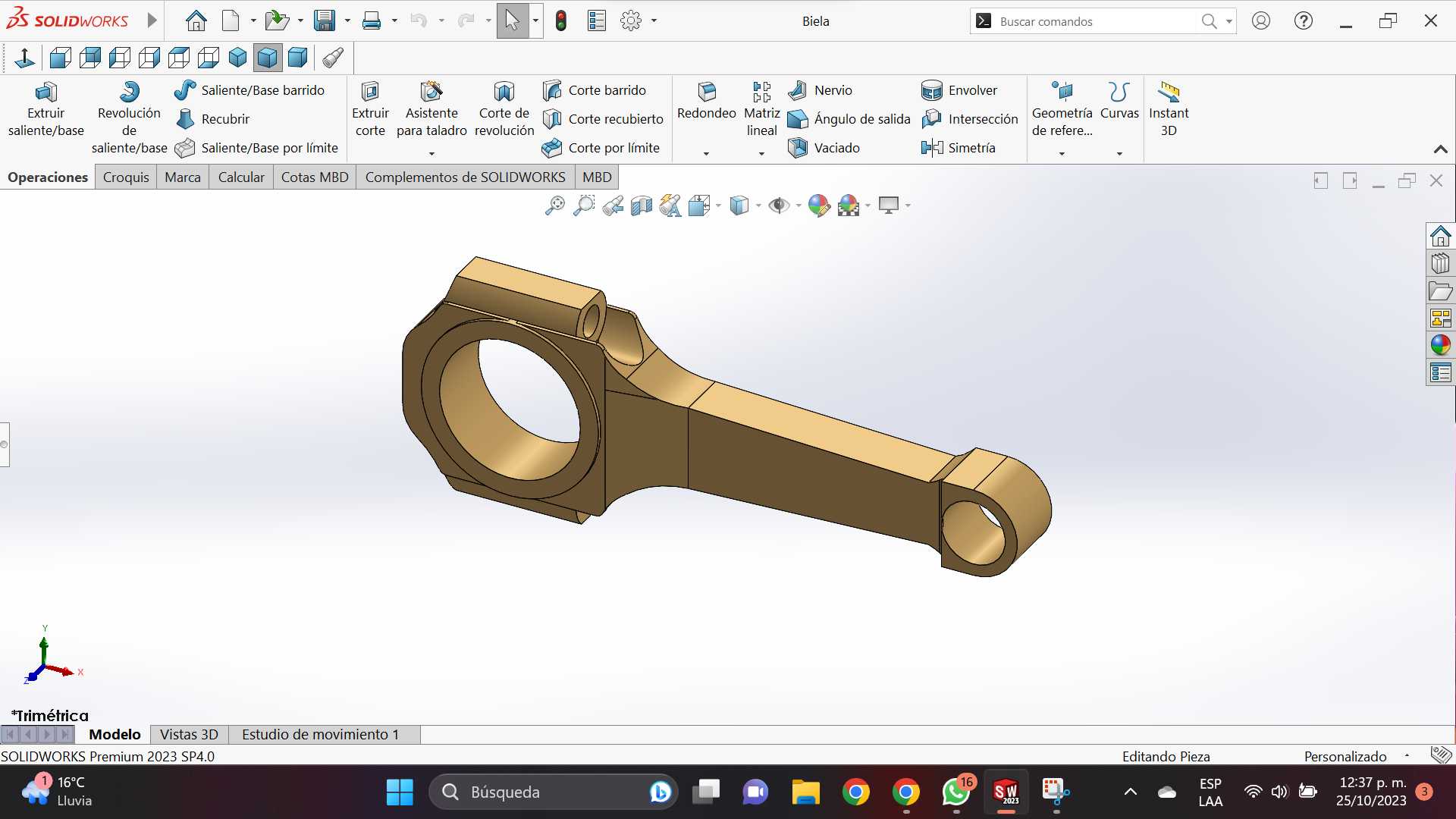Click the Búsqueda taskbar search box
Screen dimensions: 1456x819
pos(552,792)
